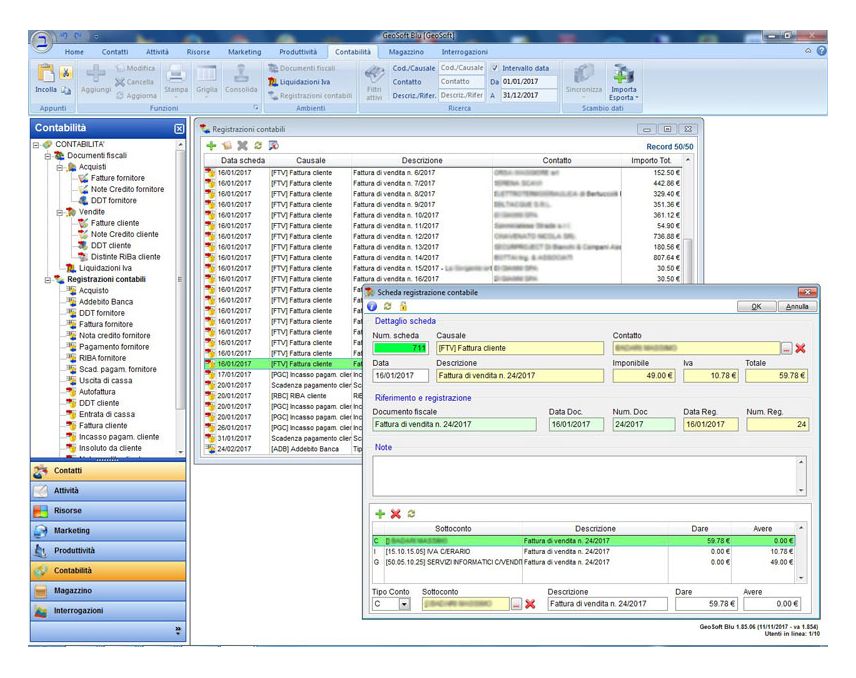
Task: Switch to the Home ribbon tab
Action: (x=74, y=52)
